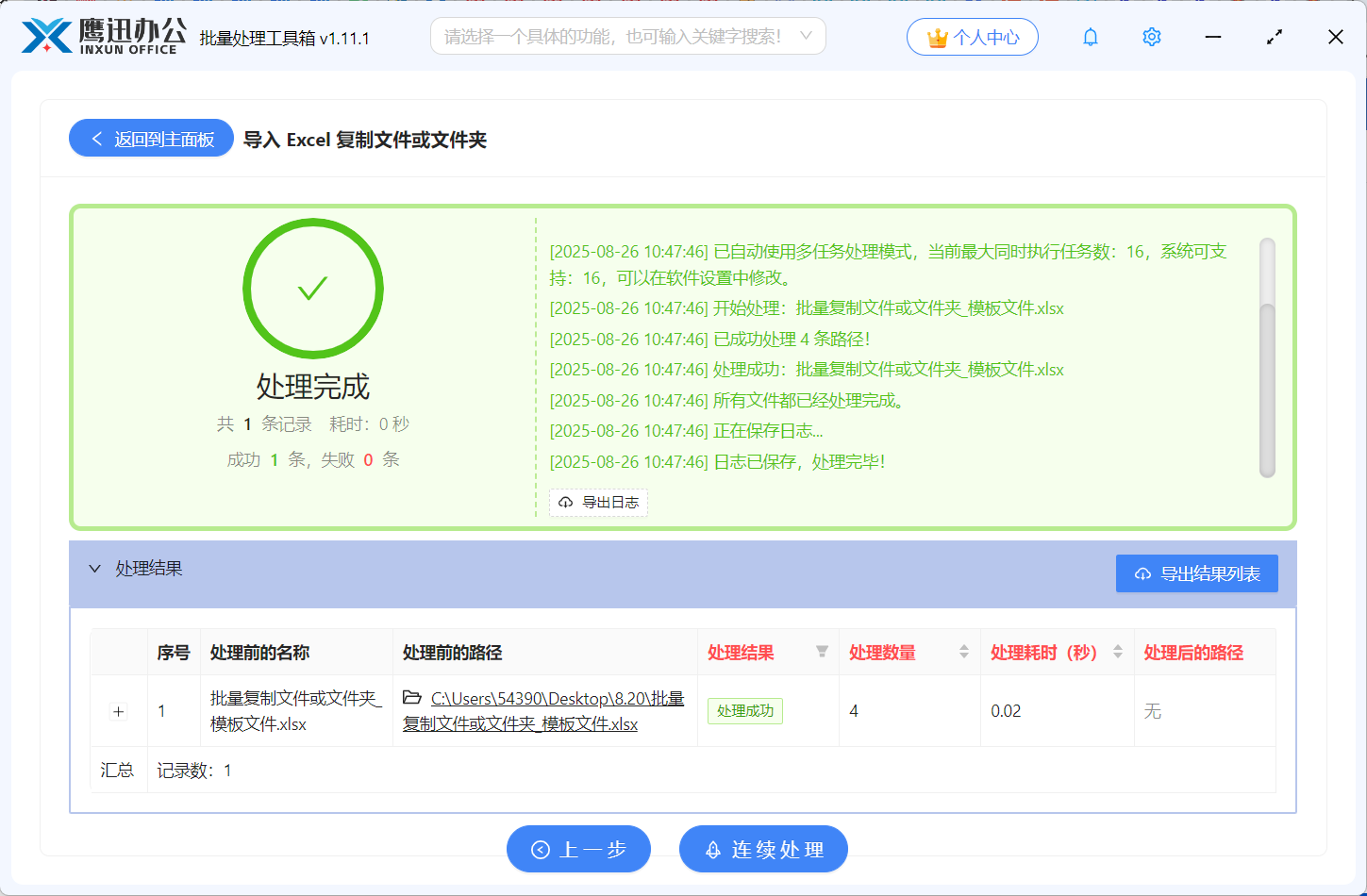Collapse the 处理结果 section chevron
Screen dimensions: 1367x896
coord(94,569)
